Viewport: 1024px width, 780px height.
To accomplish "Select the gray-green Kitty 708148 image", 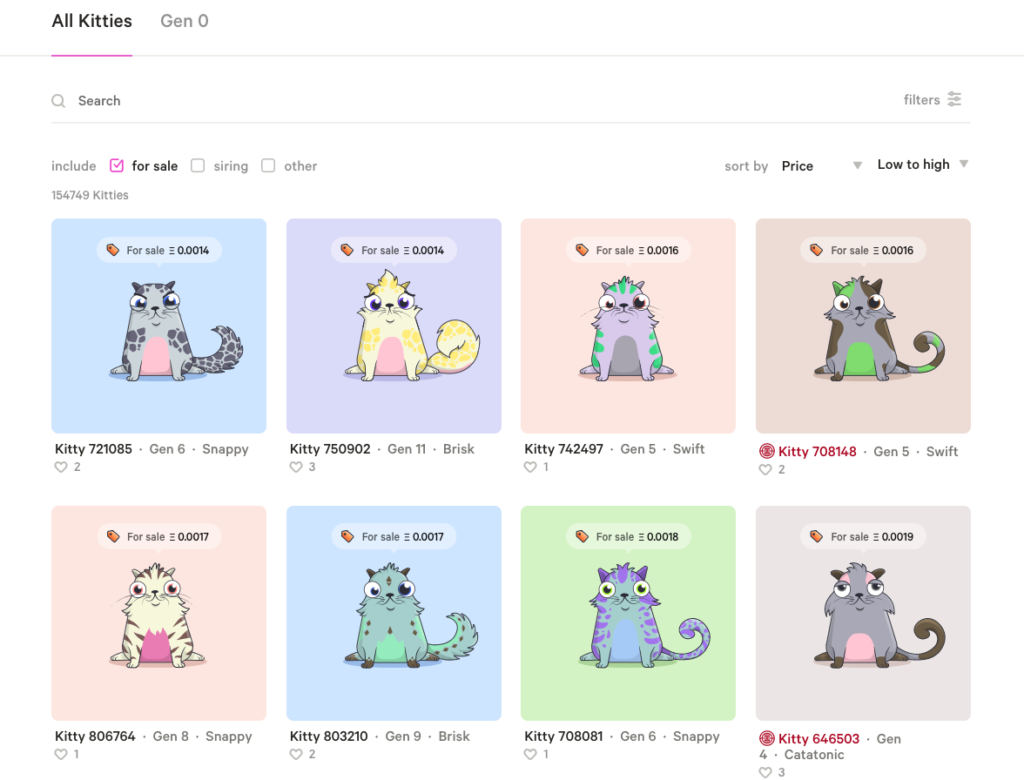I will pos(863,325).
